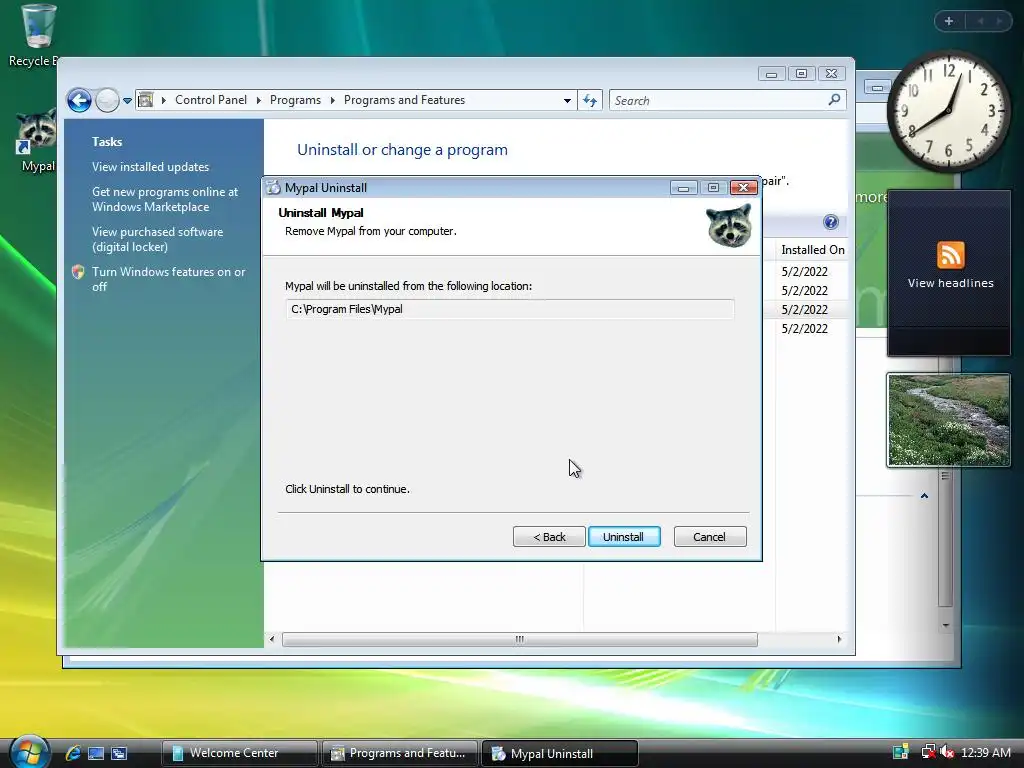Click the Refresh button beside address bar

[x=590, y=101]
